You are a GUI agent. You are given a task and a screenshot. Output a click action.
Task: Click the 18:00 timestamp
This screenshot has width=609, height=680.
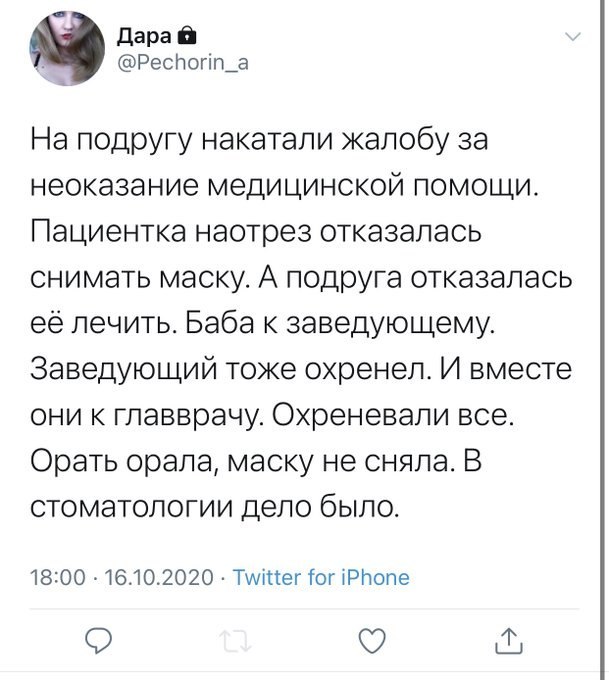pos(51,577)
